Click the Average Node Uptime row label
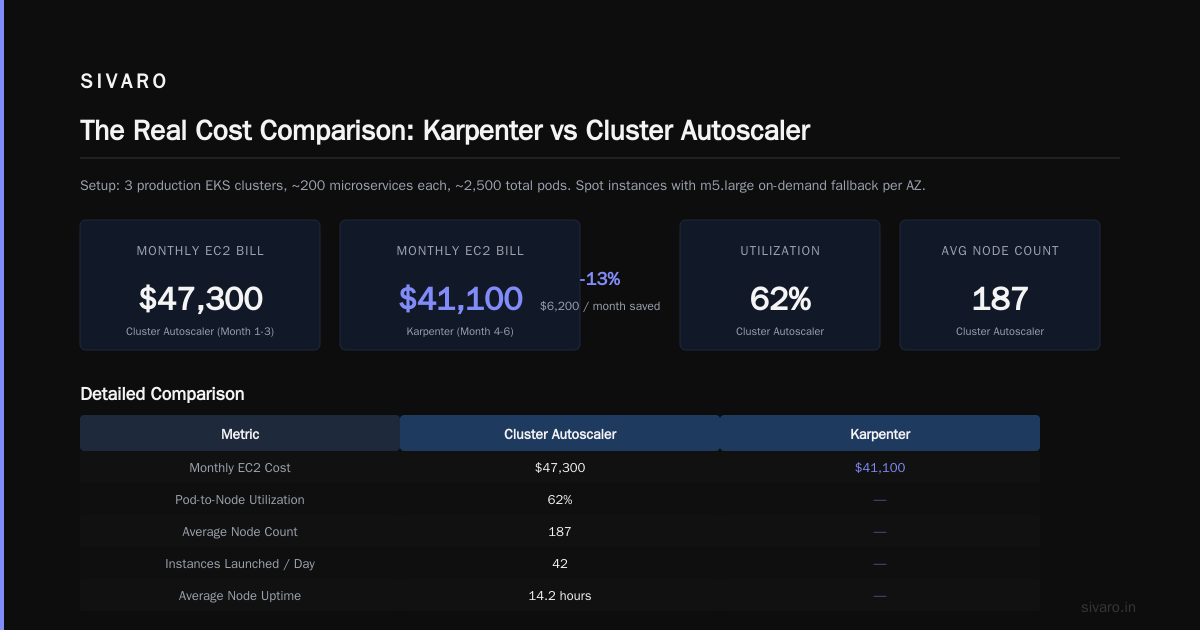Screen dimensions: 1200x630 [x=240, y=596]
